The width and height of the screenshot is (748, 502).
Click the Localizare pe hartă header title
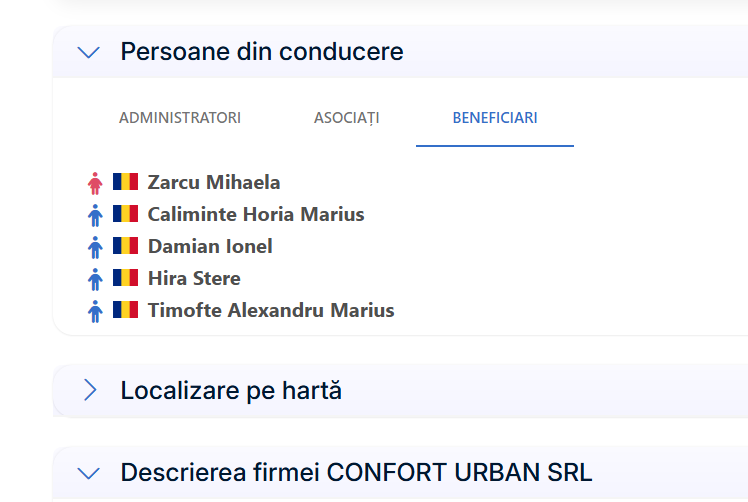pyautogui.click(x=231, y=391)
